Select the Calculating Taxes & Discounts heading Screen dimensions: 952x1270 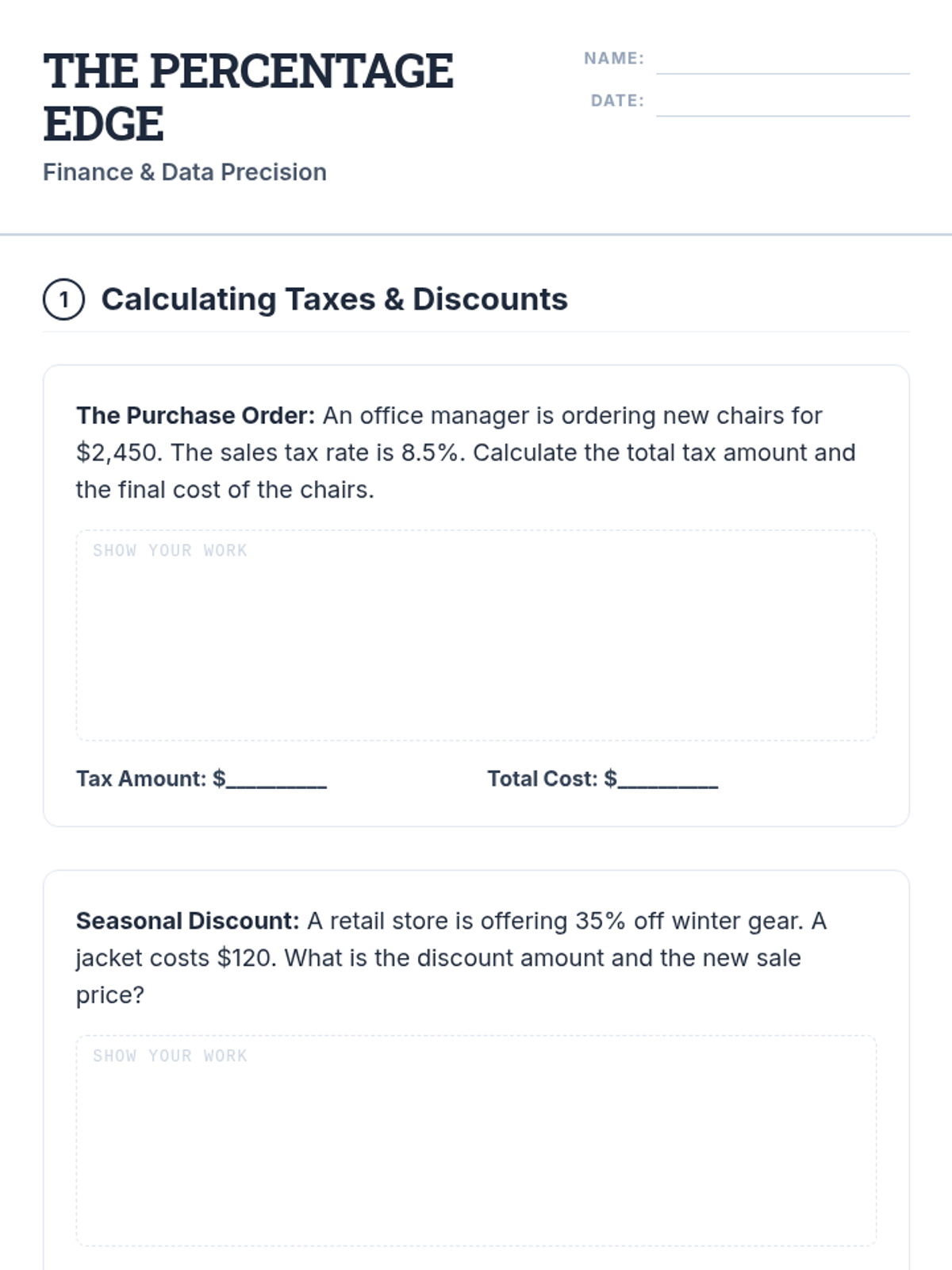pos(334,299)
